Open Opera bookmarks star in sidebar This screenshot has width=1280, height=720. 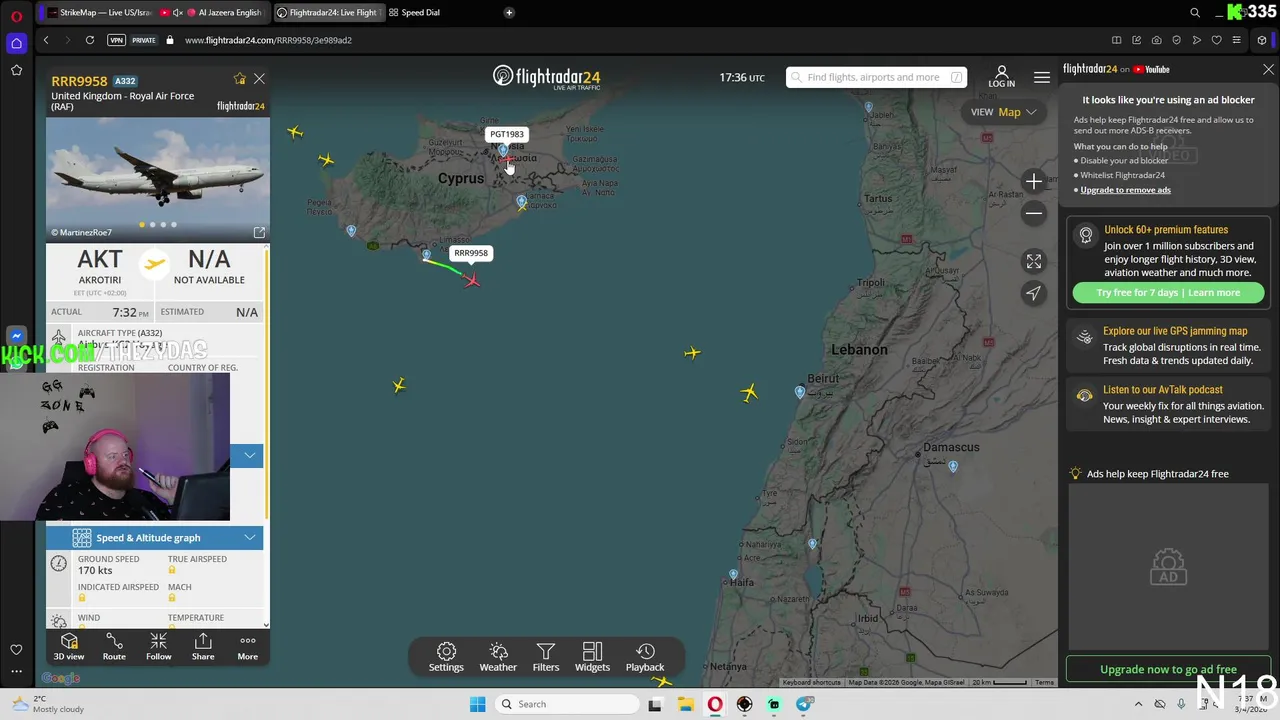click(x=16, y=70)
